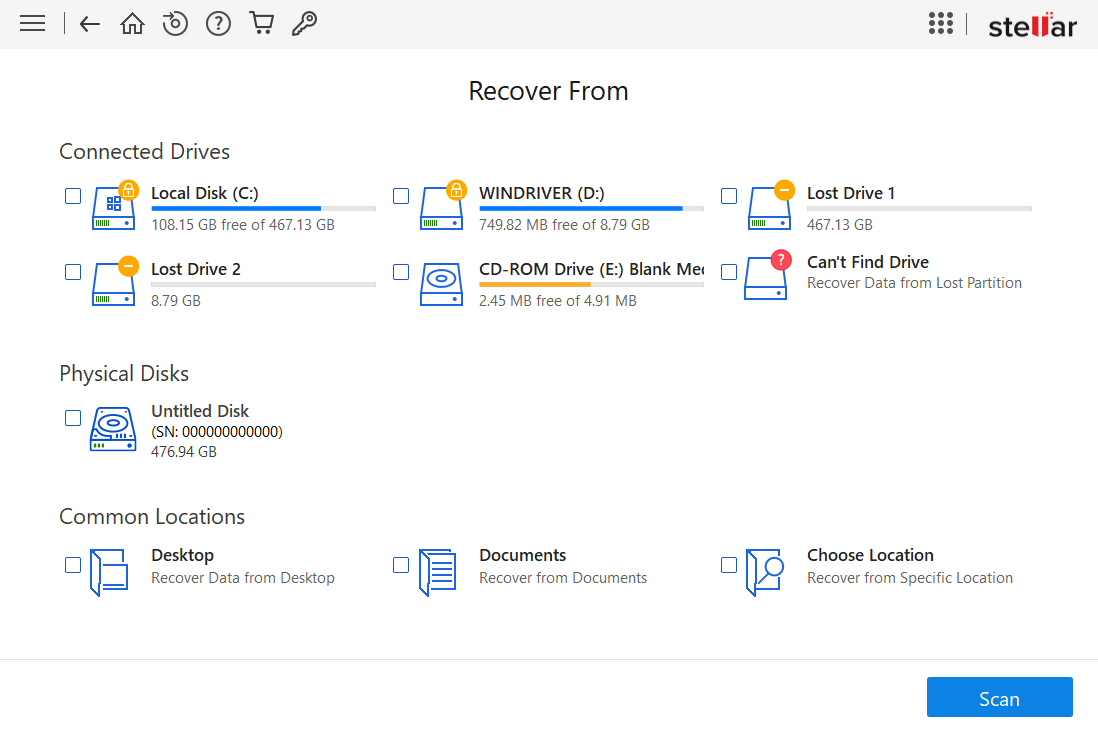Viewport: 1098px width, 734px height.
Task: Select the WINDRIVER (D:) drive icon
Action: click(443, 206)
